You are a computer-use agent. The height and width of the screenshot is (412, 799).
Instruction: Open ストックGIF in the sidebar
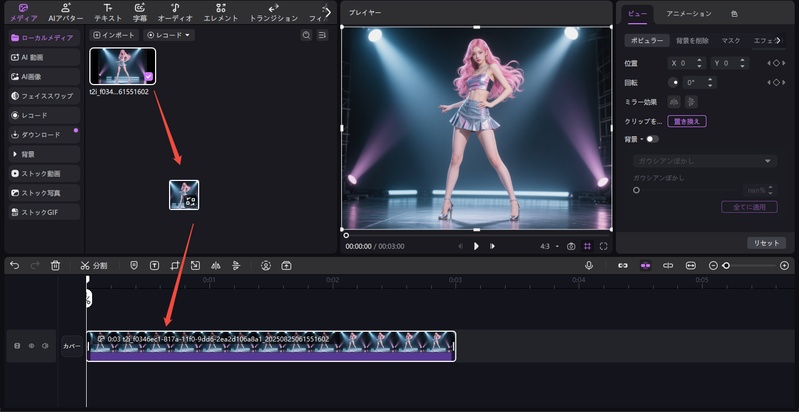(x=44, y=212)
